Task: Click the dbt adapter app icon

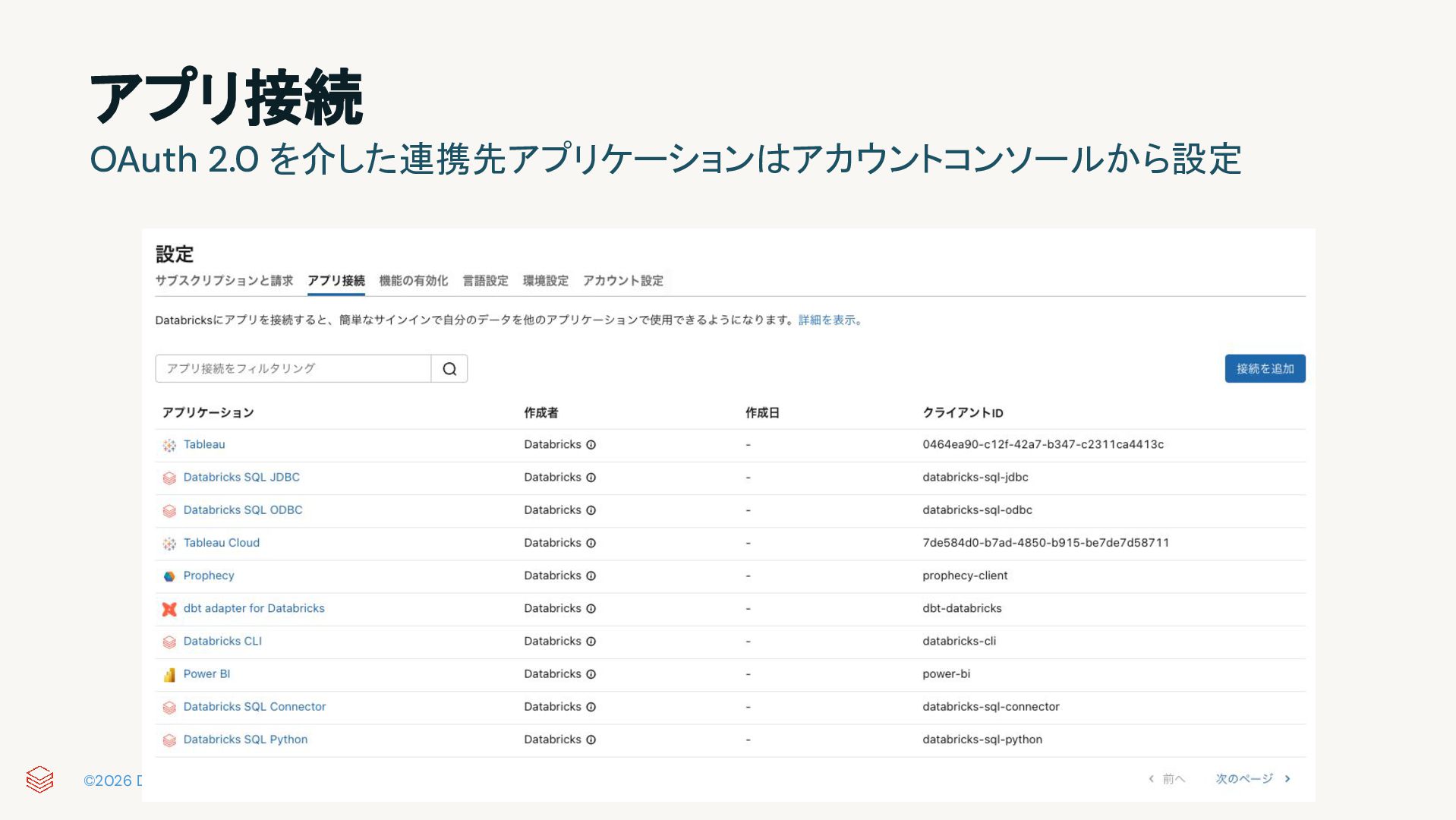Action: pos(169,609)
